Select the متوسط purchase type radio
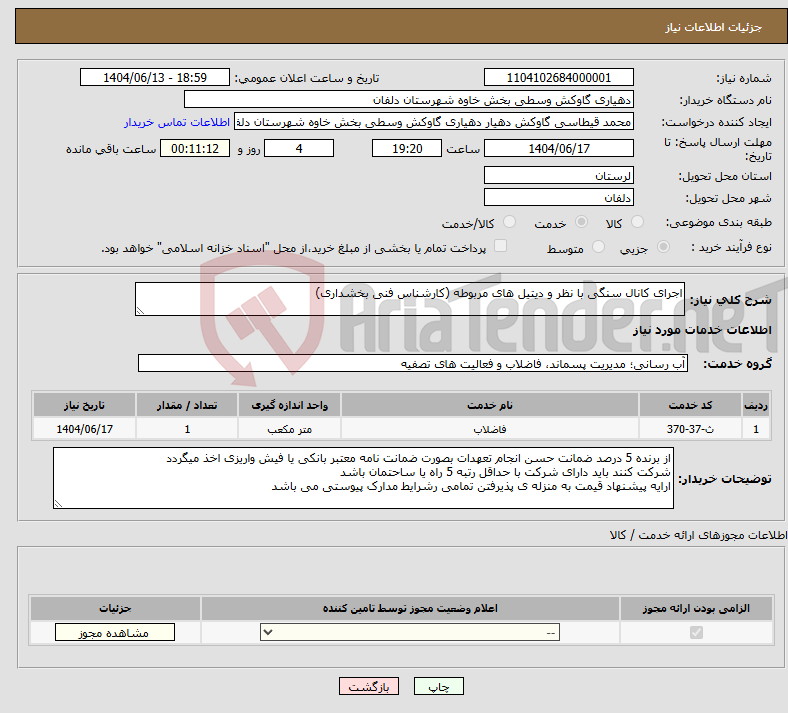The width and height of the screenshot is (788, 713). (x=598, y=247)
